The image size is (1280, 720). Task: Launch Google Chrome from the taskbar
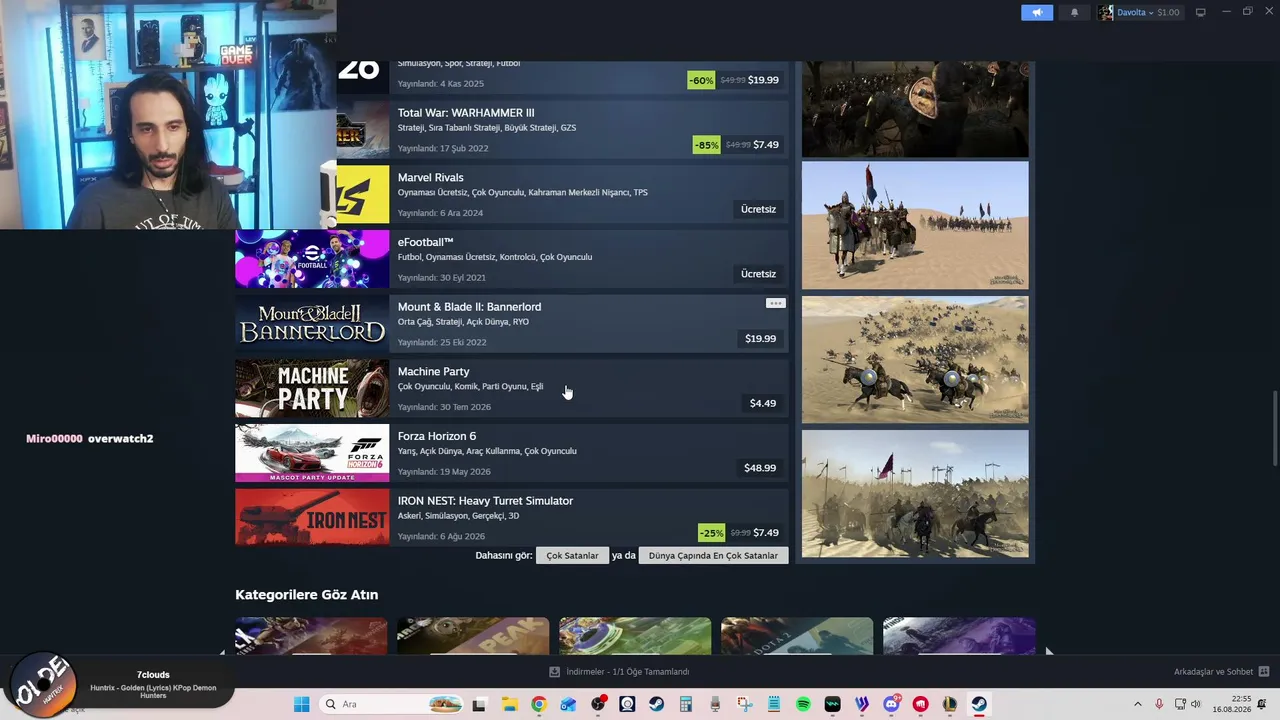click(x=539, y=704)
